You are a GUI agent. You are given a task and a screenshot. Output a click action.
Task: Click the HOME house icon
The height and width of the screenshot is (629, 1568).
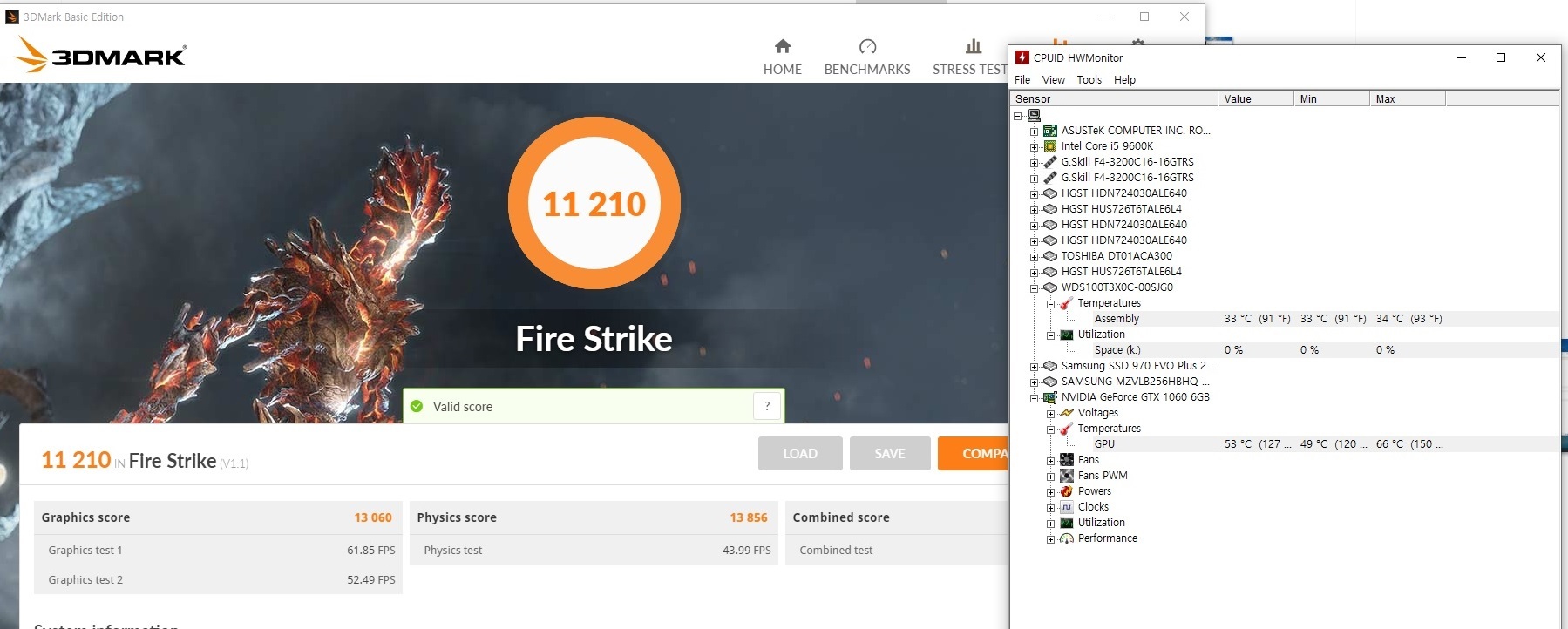click(x=783, y=46)
